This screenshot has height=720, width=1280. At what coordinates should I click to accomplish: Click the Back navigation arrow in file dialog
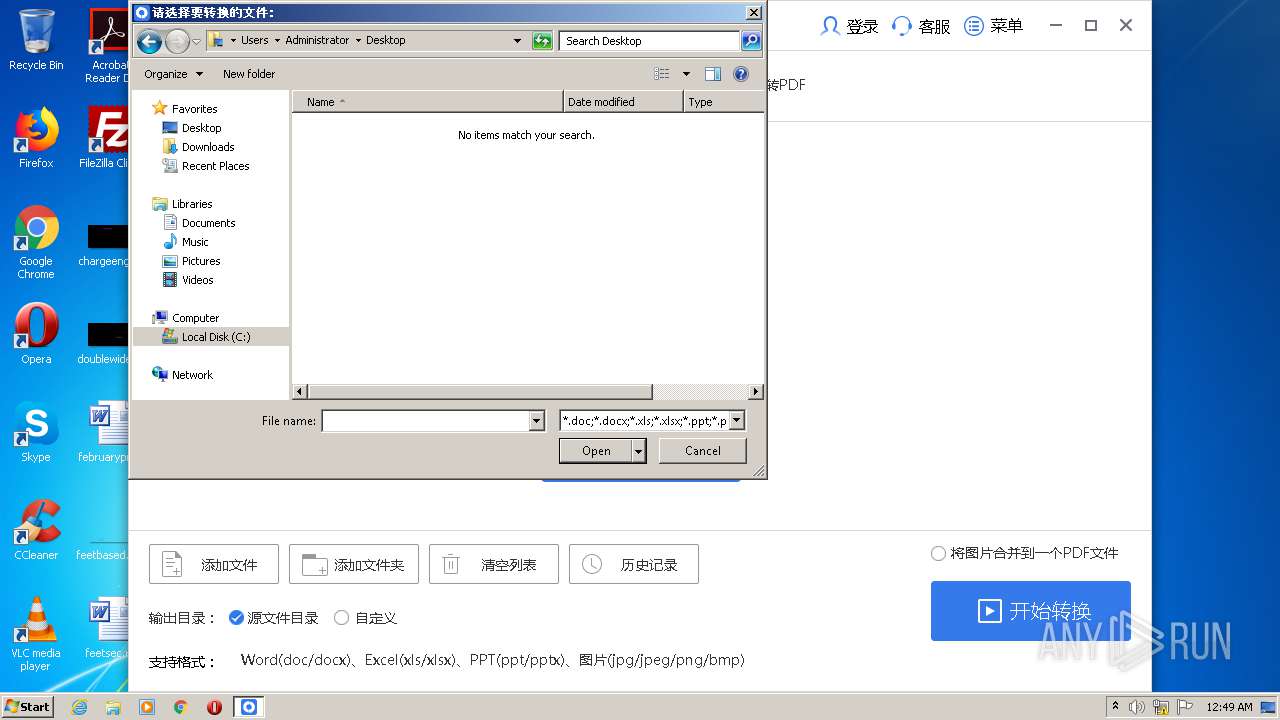[149, 41]
